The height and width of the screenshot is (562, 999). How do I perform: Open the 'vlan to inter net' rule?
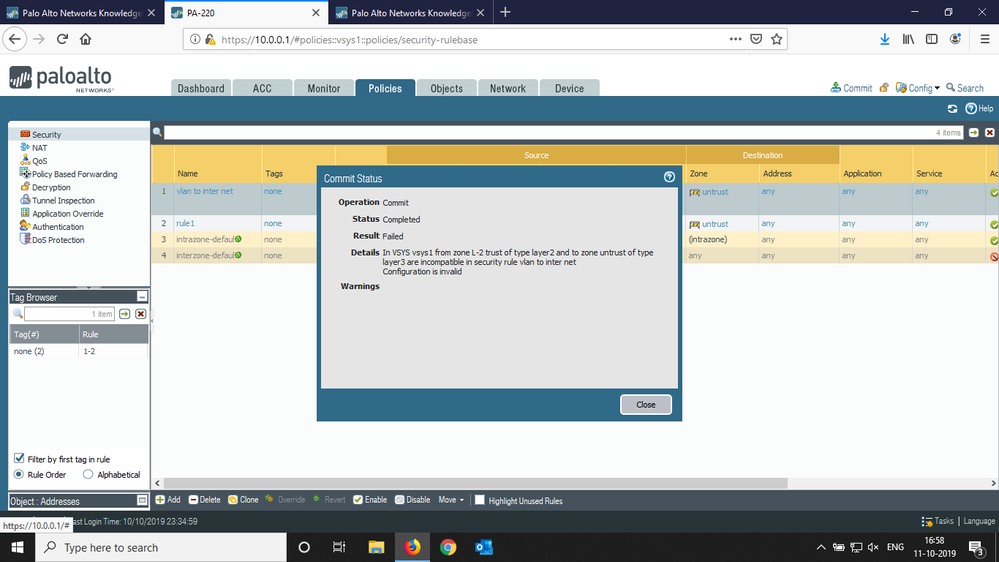click(205, 191)
